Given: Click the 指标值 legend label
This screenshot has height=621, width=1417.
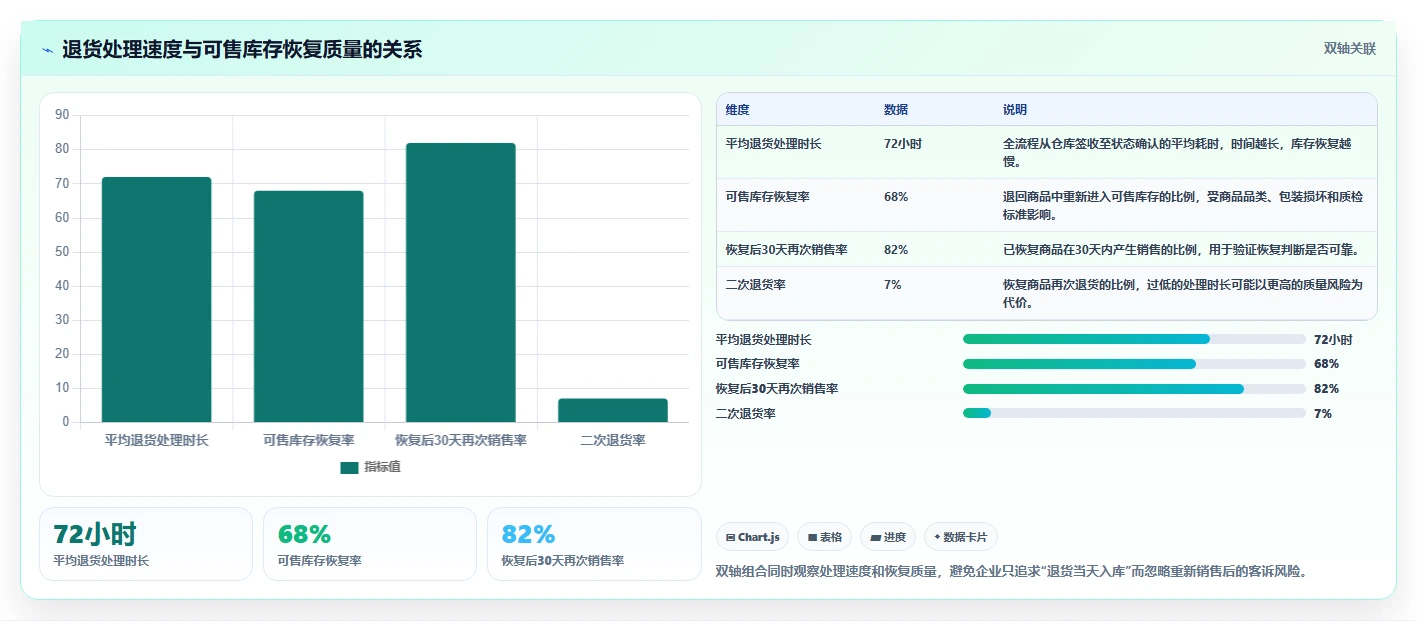Looking at the screenshot, I should [x=382, y=467].
